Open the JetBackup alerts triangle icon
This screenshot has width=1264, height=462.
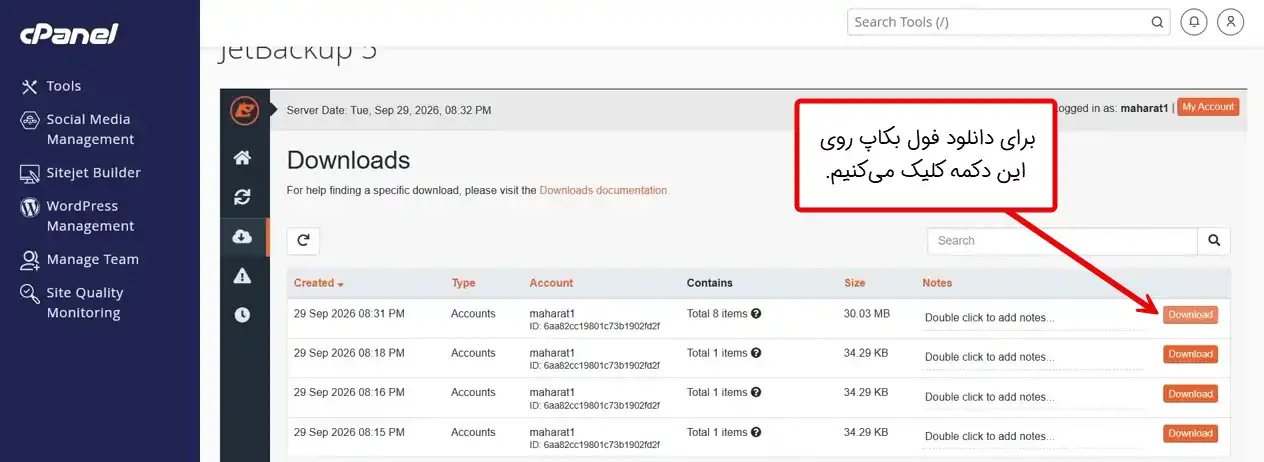click(x=242, y=276)
